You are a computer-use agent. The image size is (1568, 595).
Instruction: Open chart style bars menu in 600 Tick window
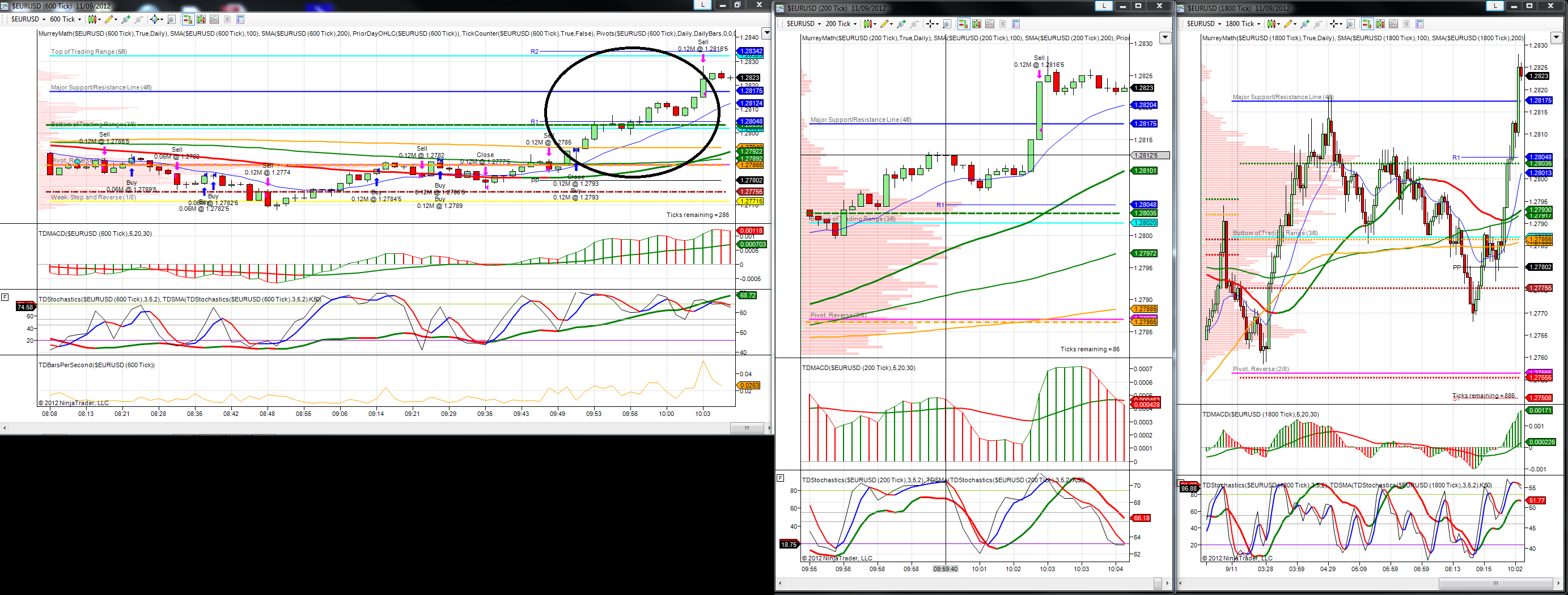(x=94, y=19)
